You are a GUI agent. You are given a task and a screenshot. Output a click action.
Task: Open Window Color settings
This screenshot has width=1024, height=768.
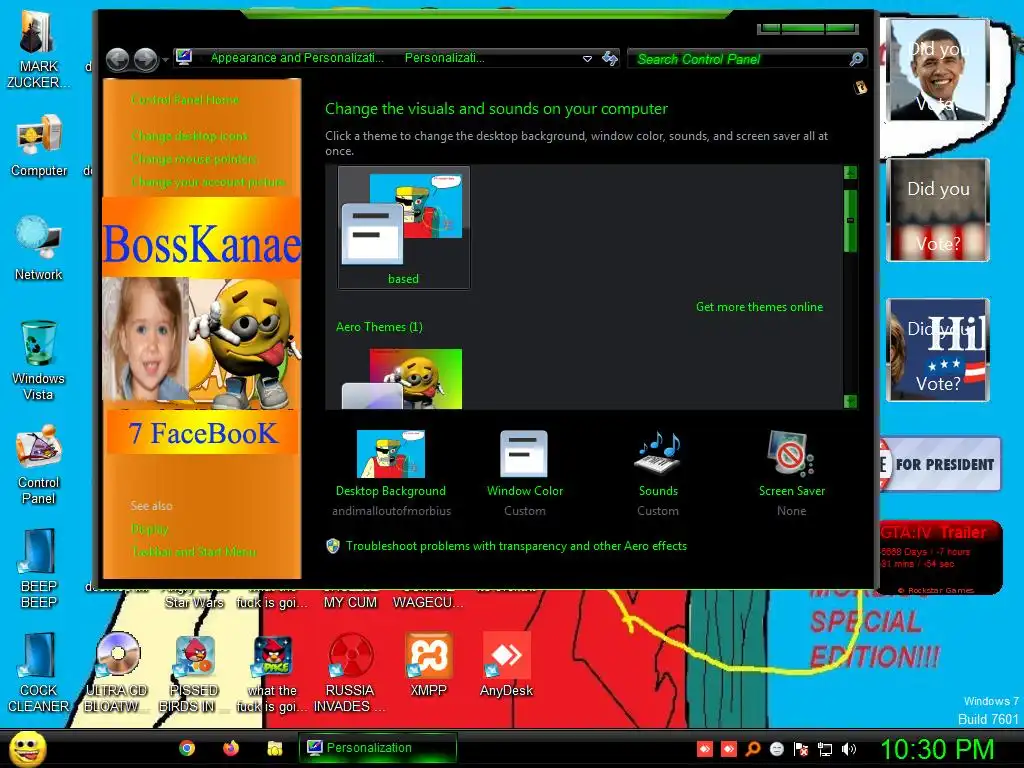(524, 473)
